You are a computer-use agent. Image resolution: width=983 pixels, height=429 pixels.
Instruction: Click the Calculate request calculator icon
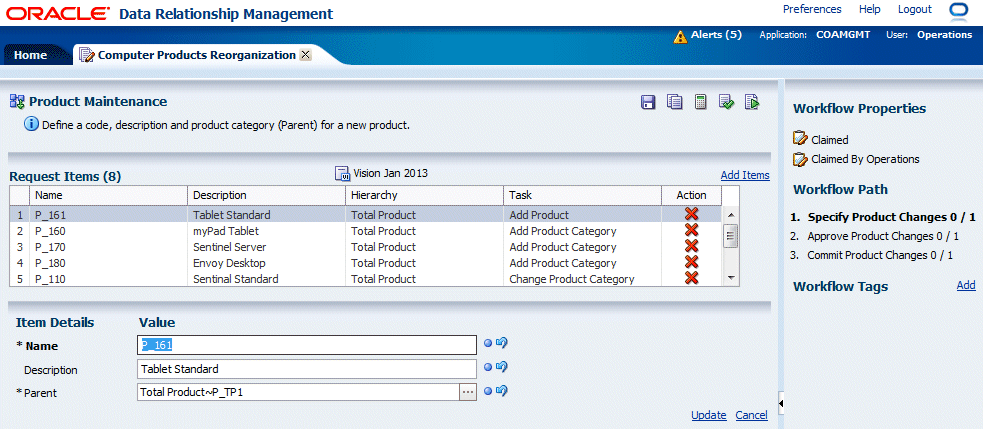[x=701, y=102]
